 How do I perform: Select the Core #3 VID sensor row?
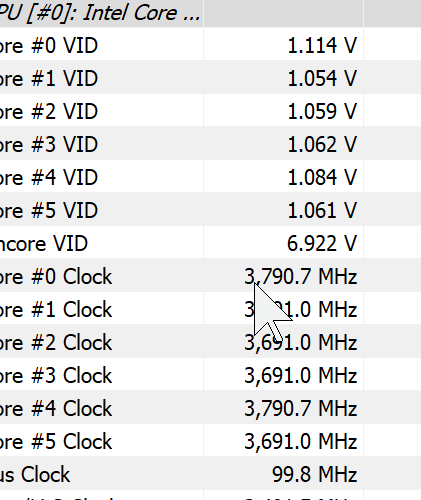[210, 143]
